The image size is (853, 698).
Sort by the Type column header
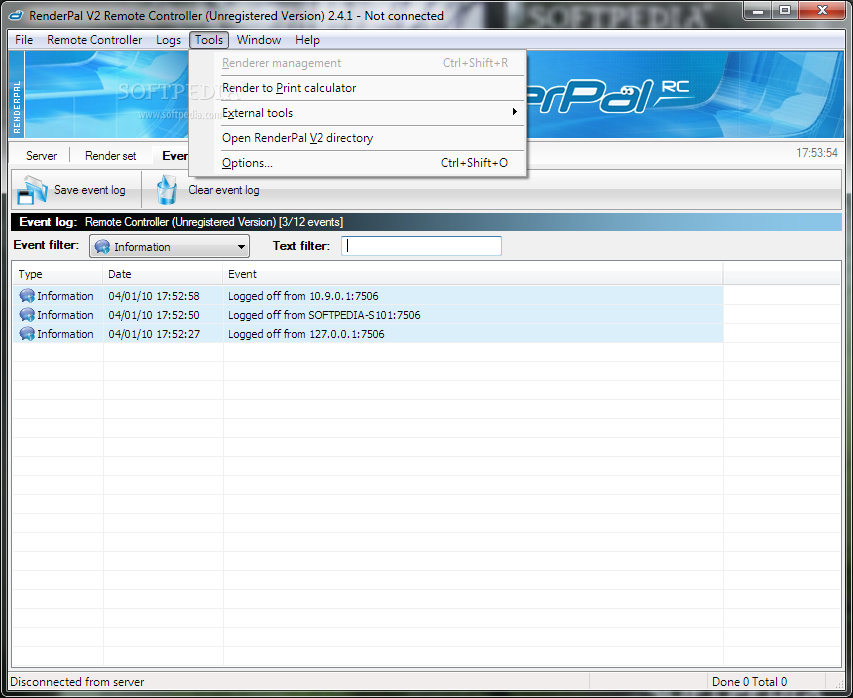(x=57, y=274)
